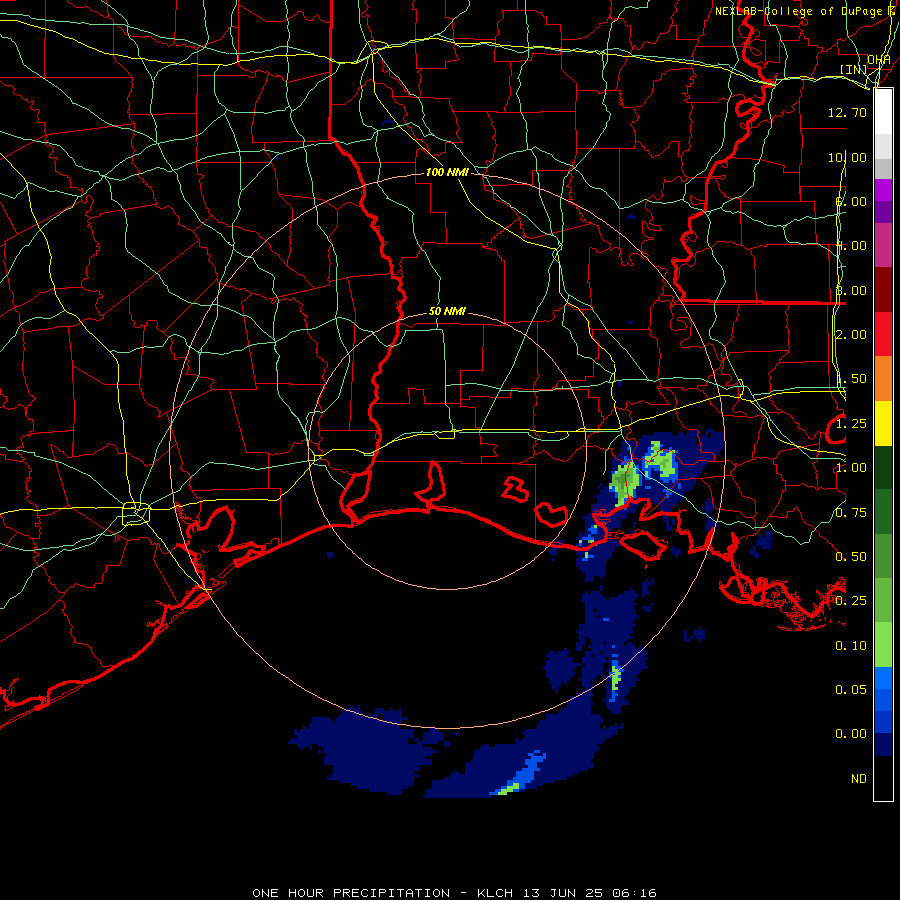Click the orange swatch beside 1.50

[x=883, y=379]
